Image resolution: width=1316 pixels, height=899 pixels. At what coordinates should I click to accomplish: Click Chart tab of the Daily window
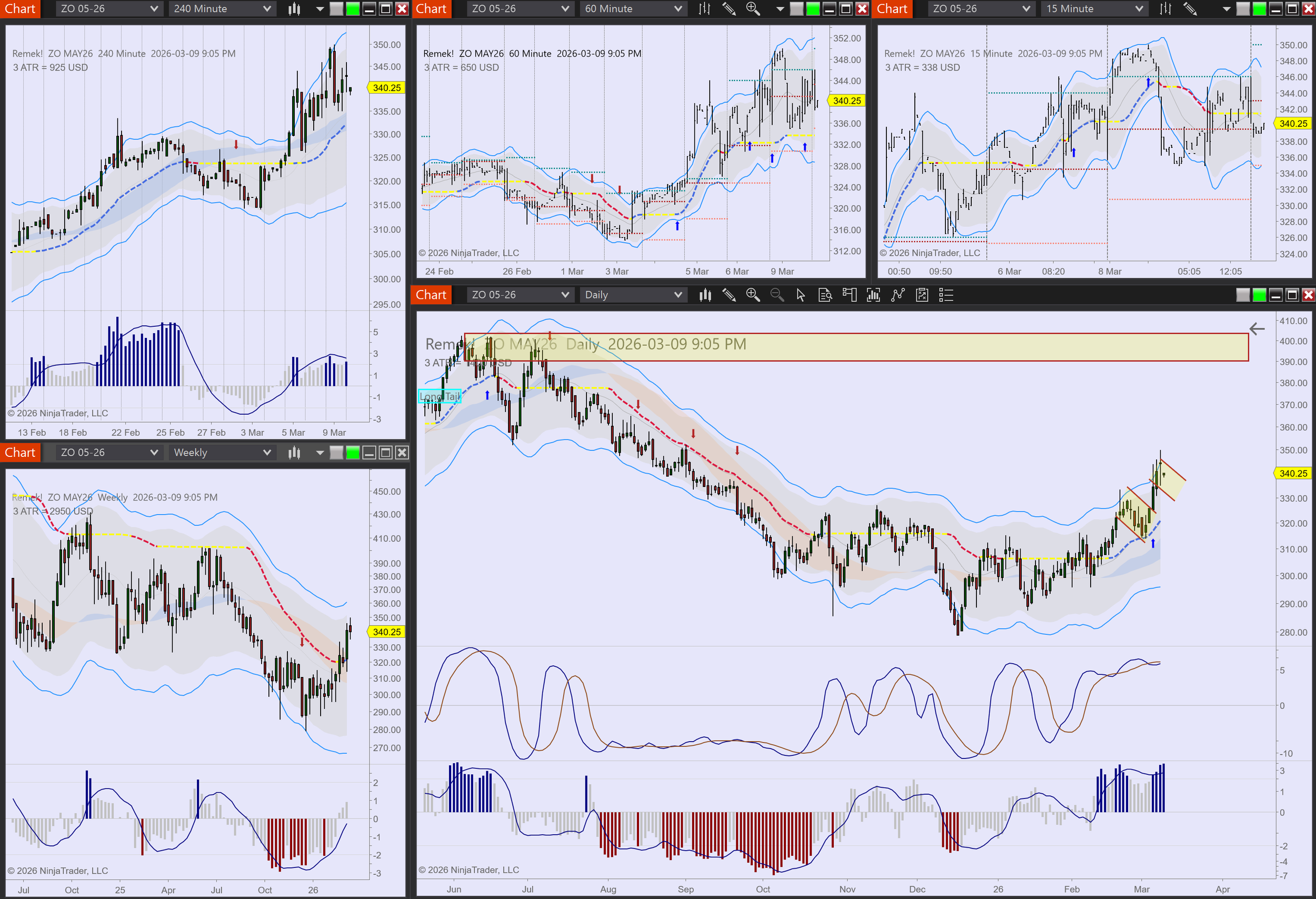pos(431,295)
